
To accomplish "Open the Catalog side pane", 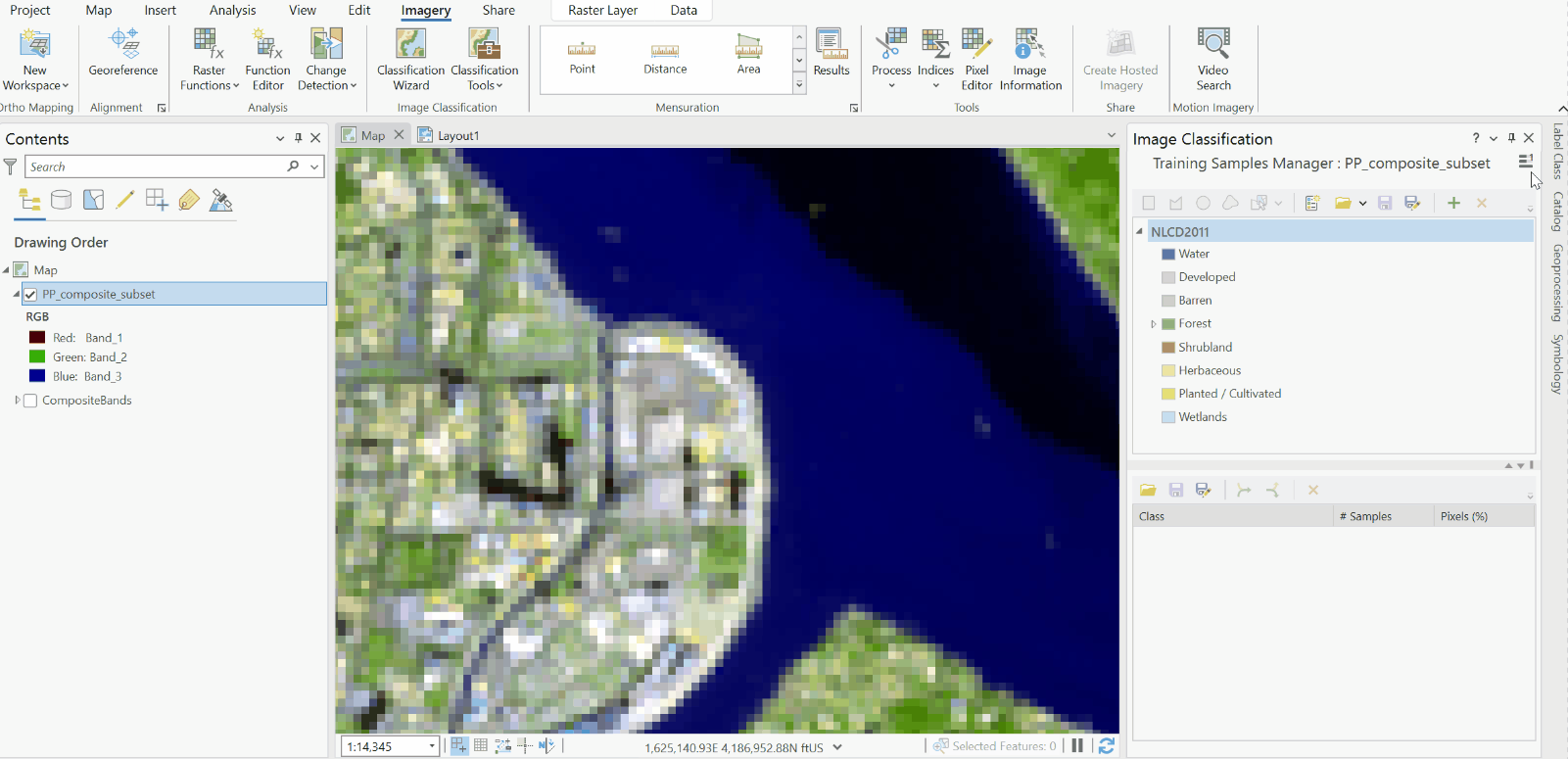I will point(1557,212).
